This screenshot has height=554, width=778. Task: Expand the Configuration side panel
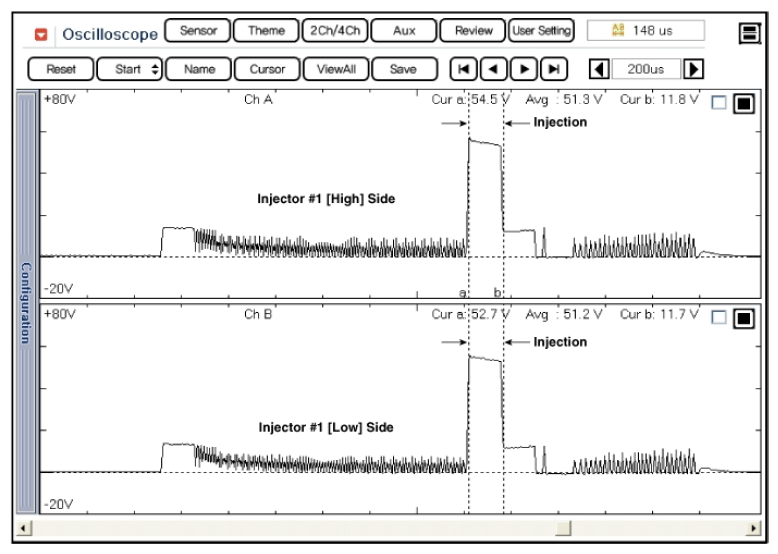coord(28,300)
